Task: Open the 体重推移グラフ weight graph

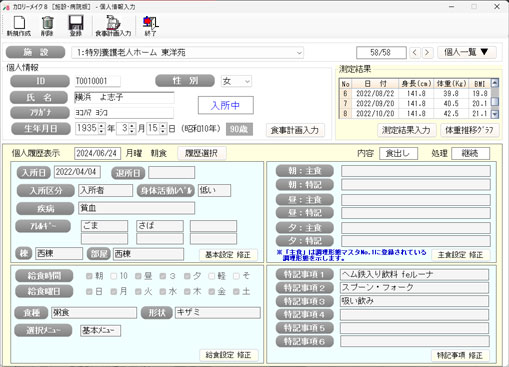Action: (469, 130)
